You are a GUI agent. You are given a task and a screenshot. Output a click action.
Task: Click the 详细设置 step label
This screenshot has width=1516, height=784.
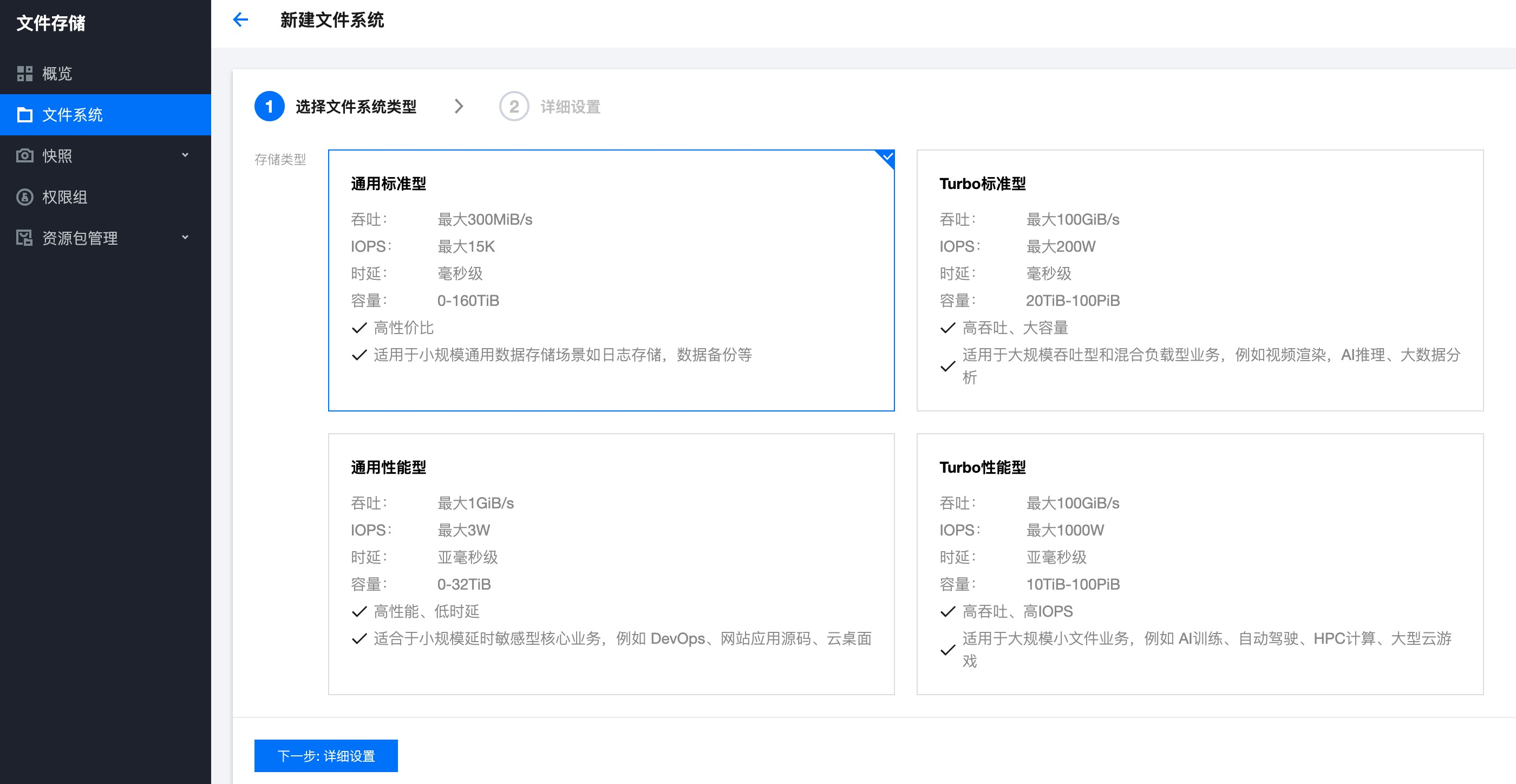click(x=570, y=107)
